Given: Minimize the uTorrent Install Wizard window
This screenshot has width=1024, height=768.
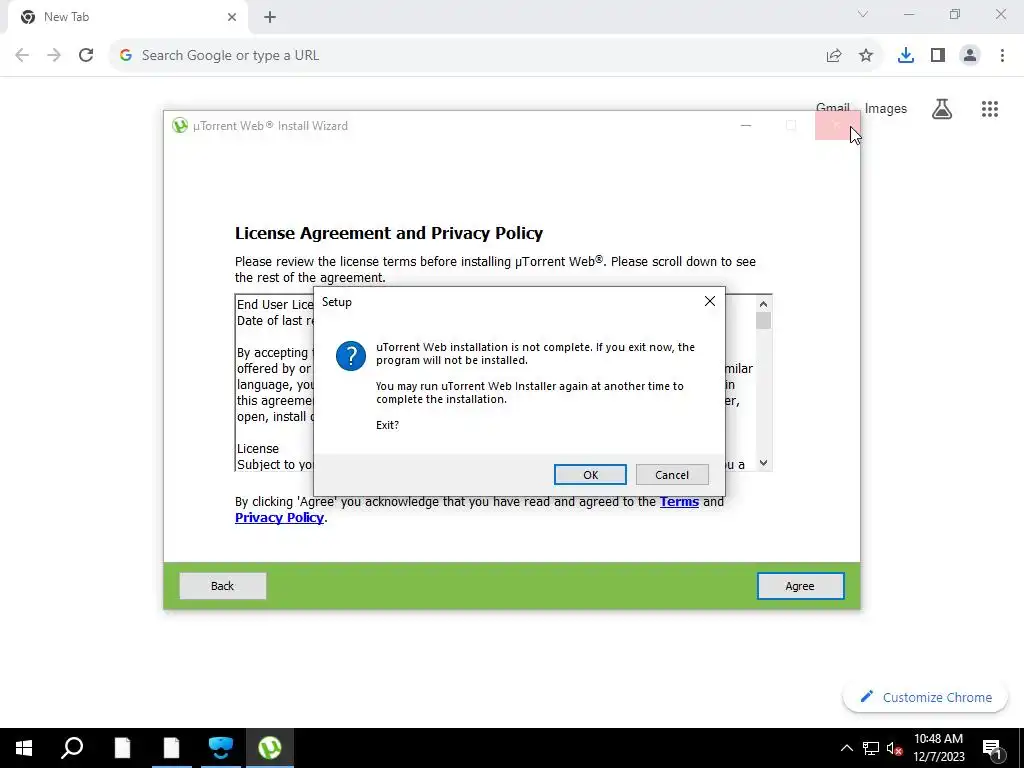Looking at the screenshot, I should click(x=746, y=125).
